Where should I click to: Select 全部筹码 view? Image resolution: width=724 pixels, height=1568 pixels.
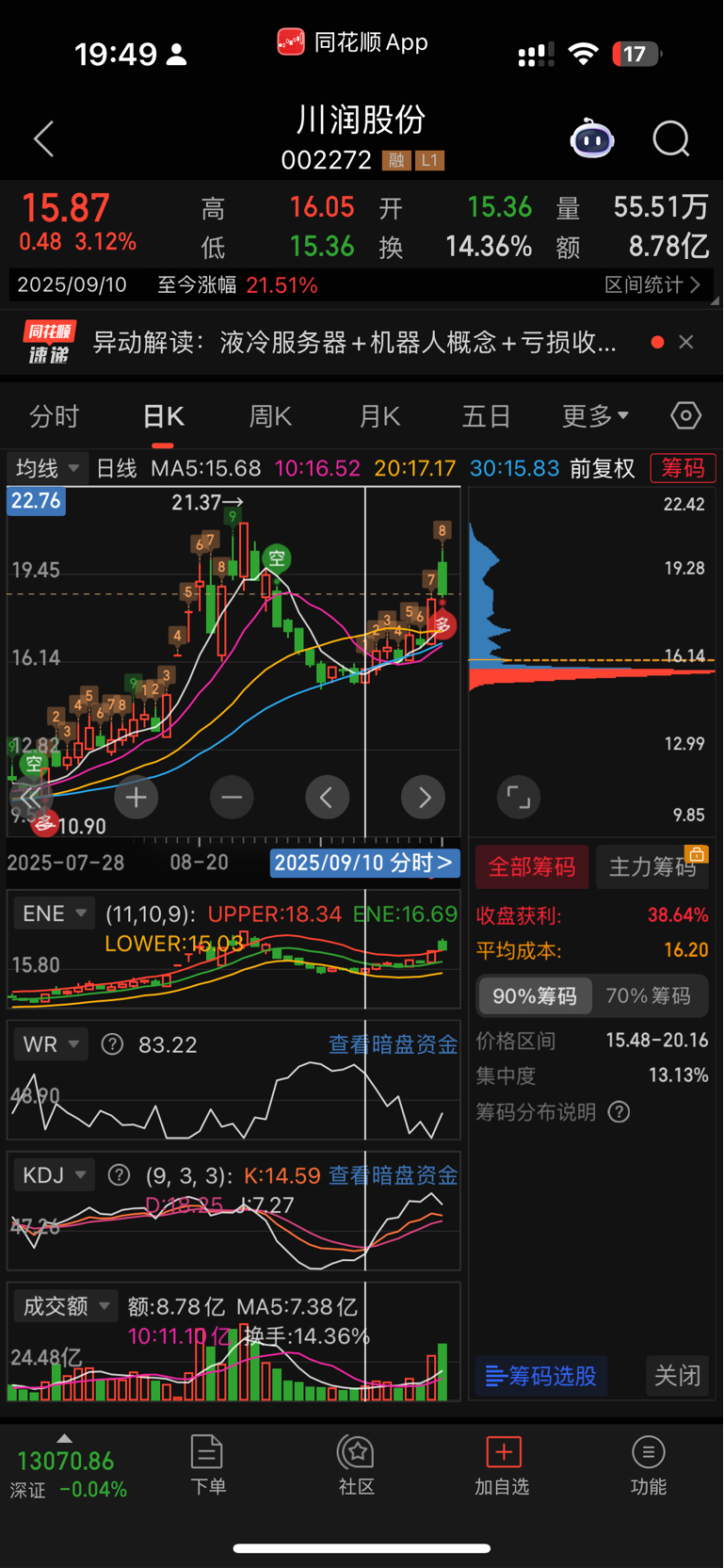coord(532,866)
